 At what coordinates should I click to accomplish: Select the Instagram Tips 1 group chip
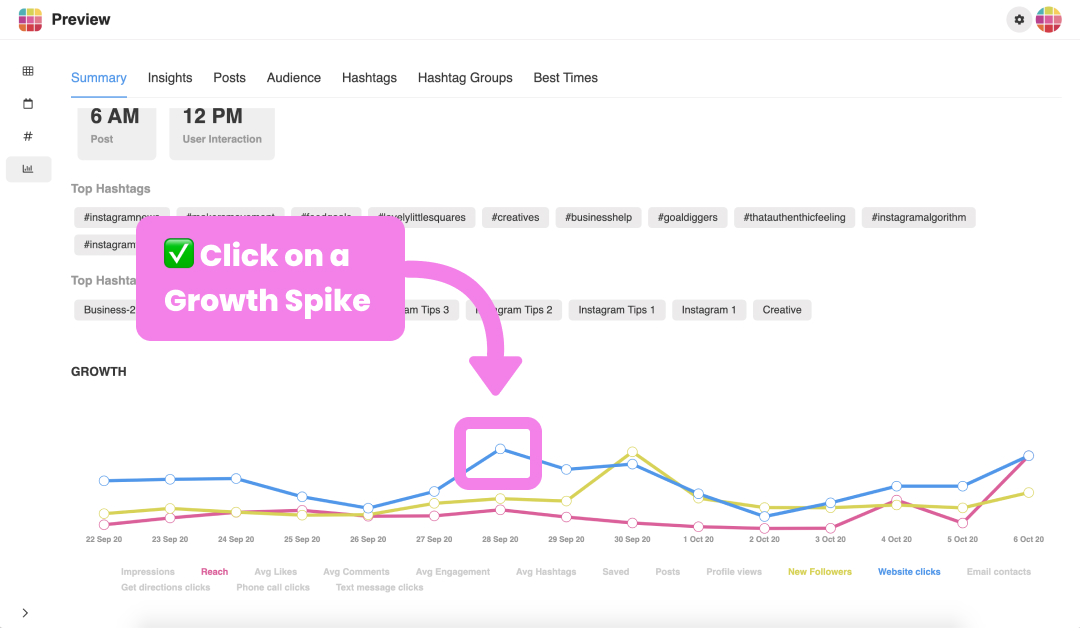(x=616, y=310)
